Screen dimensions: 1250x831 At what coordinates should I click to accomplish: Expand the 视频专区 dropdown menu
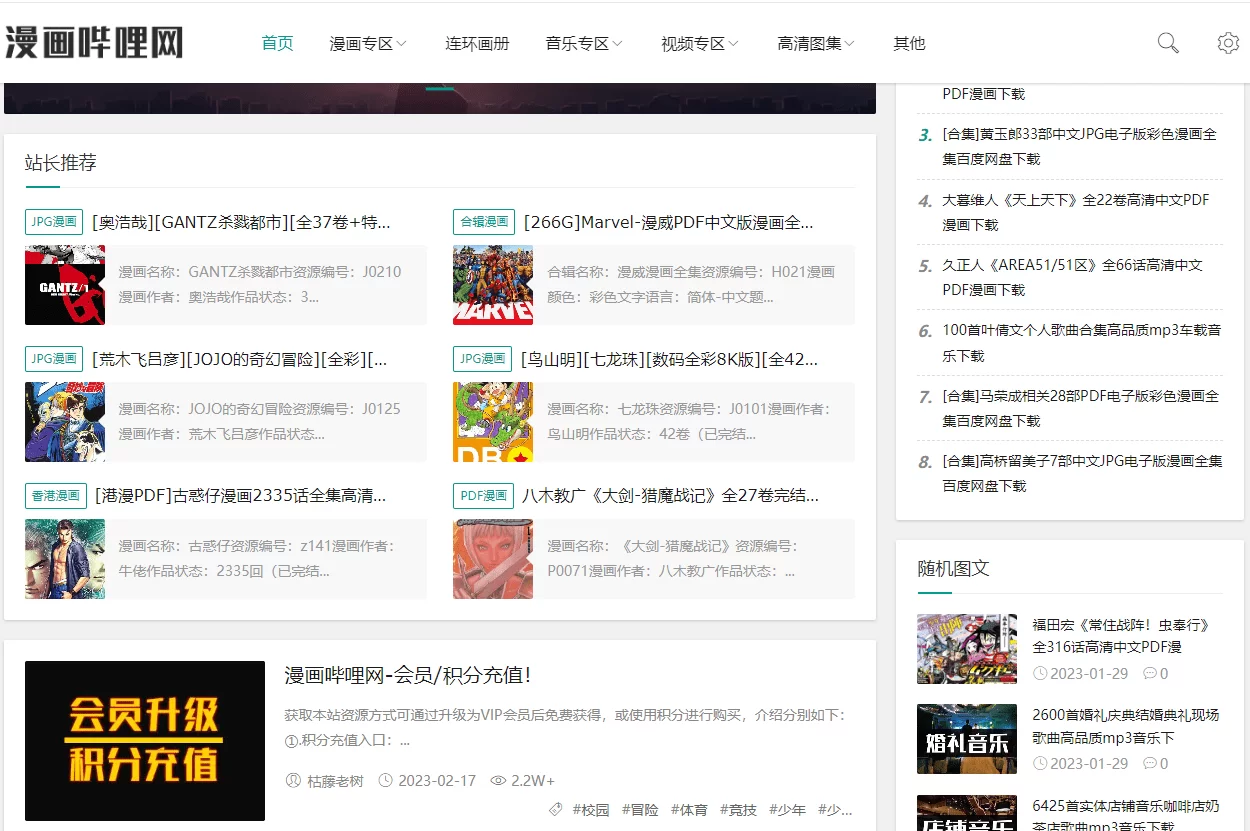click(x=699, y=44)
